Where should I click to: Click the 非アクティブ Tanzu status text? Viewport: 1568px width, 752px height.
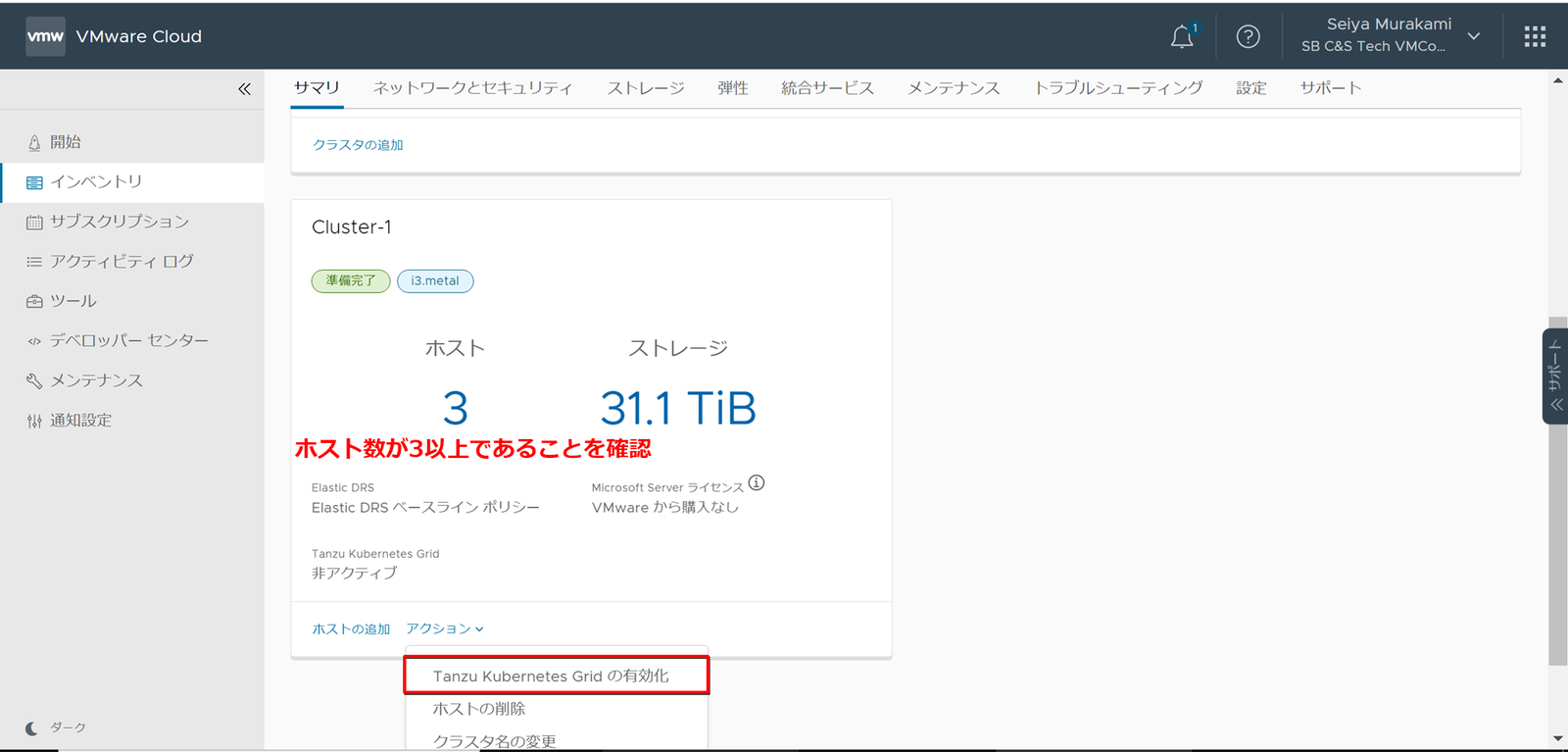point(355,573)
